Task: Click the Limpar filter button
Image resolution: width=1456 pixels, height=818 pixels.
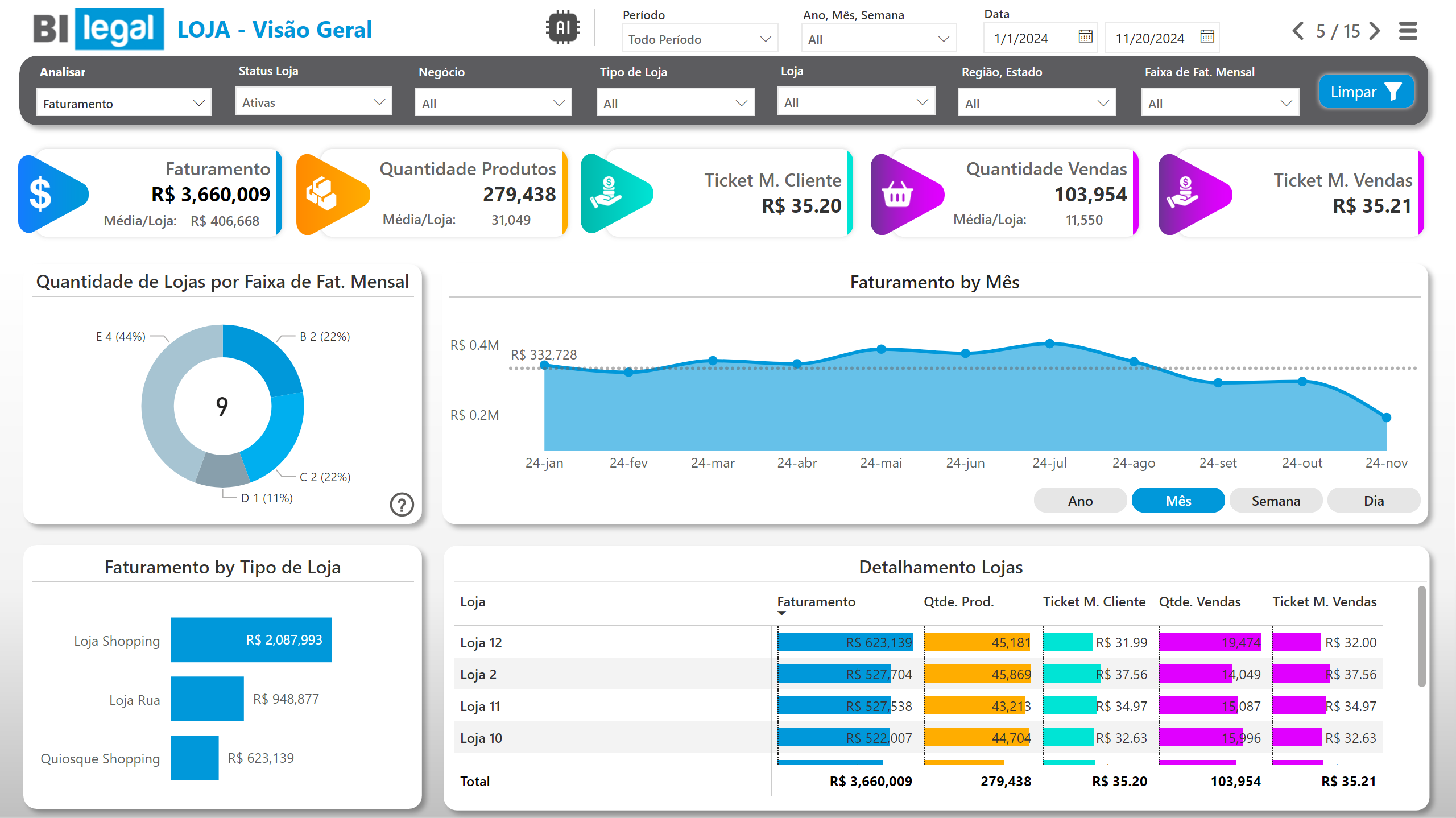Action: tap(1366, 92)
